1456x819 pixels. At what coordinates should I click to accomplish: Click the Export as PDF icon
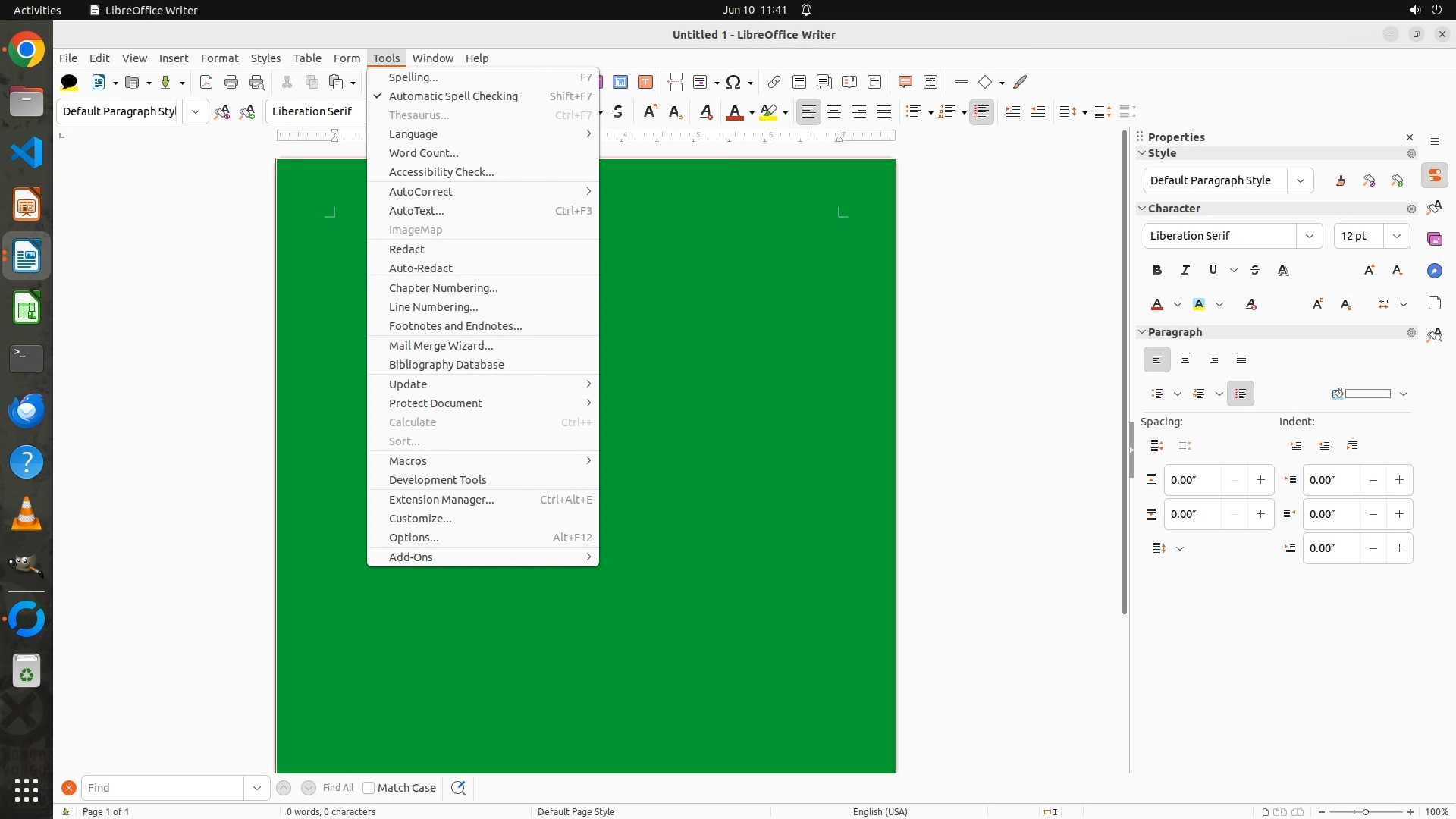[206, 82]
